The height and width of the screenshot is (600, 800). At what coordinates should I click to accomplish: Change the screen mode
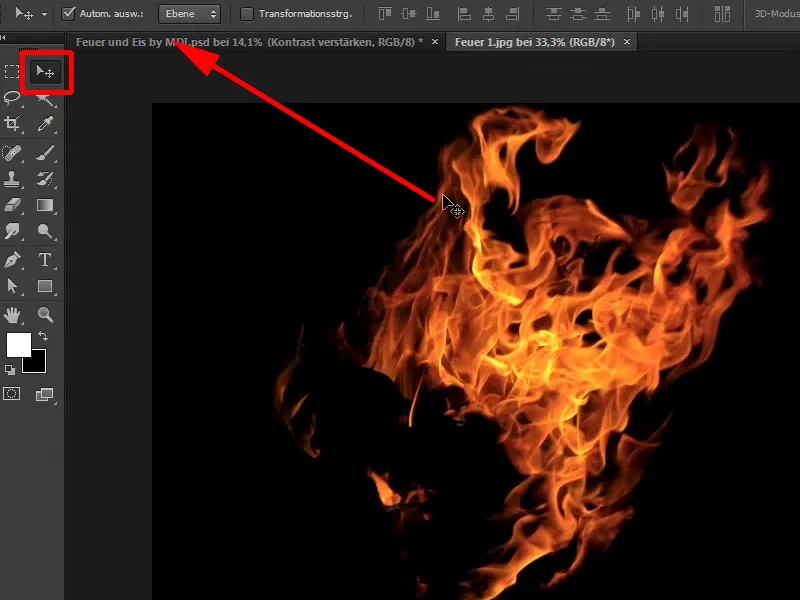[45, 394]
